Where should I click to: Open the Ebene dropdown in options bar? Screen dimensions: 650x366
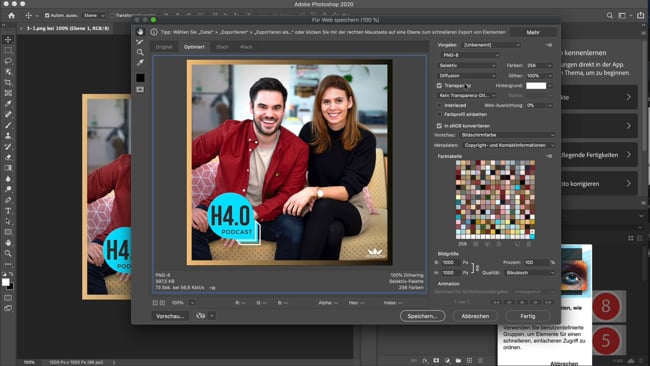pyautogui.click(x=94, y=15)
